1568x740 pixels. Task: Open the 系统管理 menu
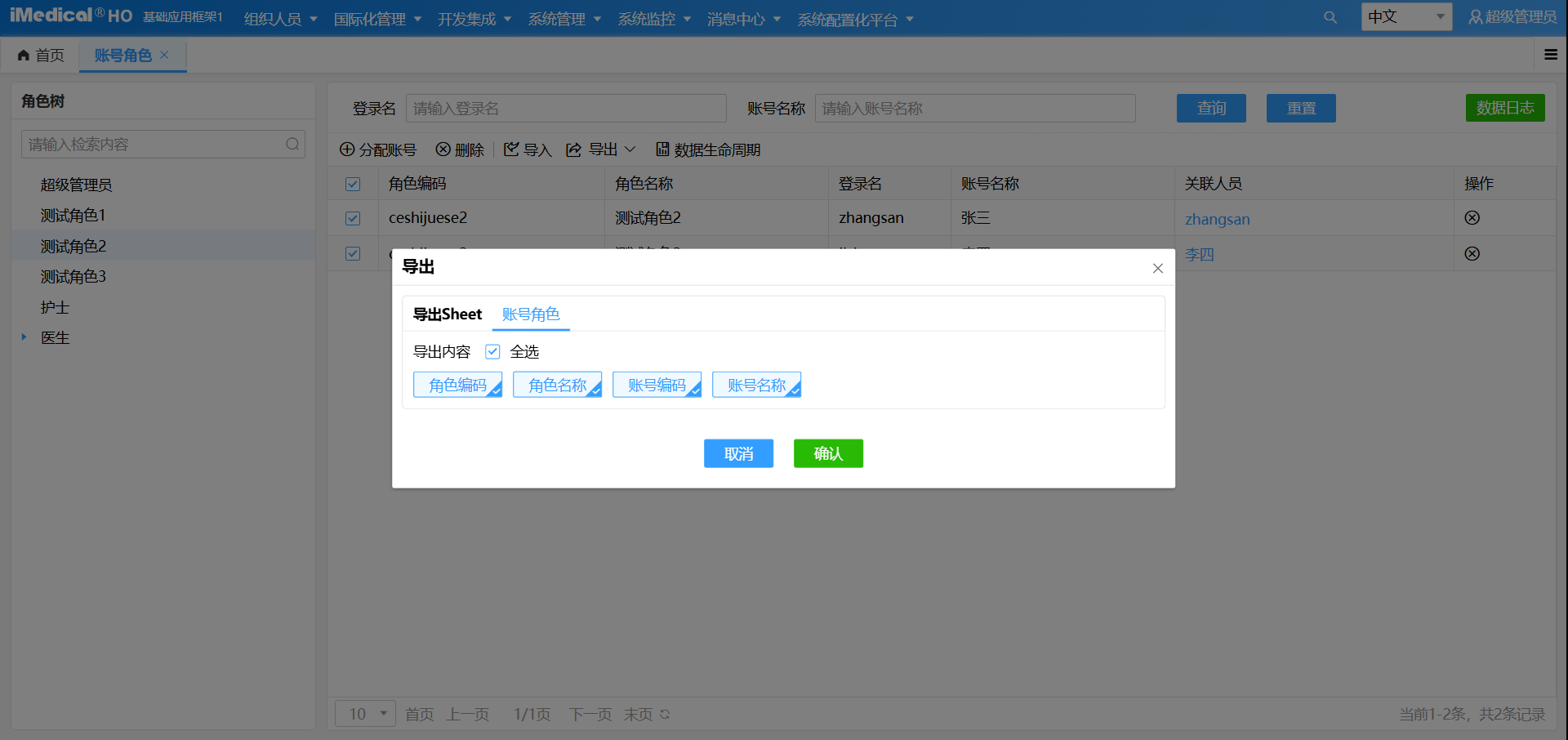(559, 18)
